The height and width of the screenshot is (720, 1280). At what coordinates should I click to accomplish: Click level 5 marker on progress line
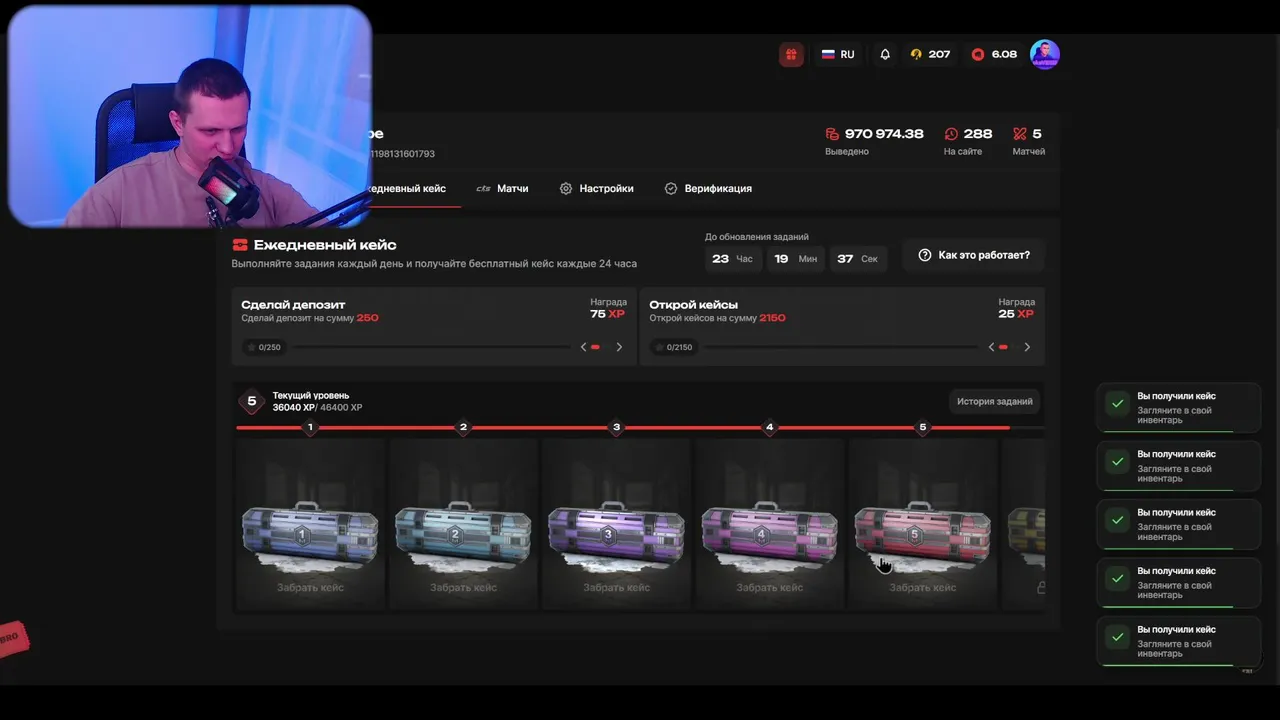pyautogui.click(x=922, y=427)
